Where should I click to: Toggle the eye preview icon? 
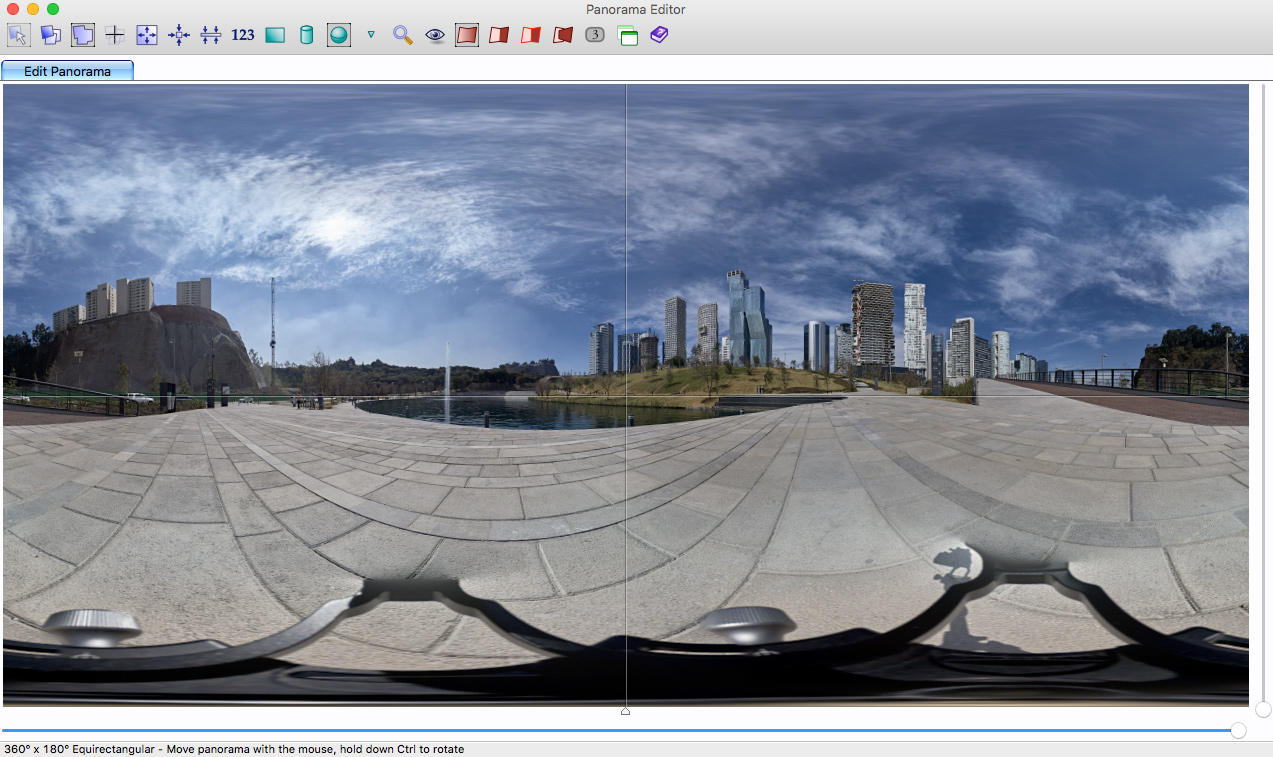coord(435,35)
